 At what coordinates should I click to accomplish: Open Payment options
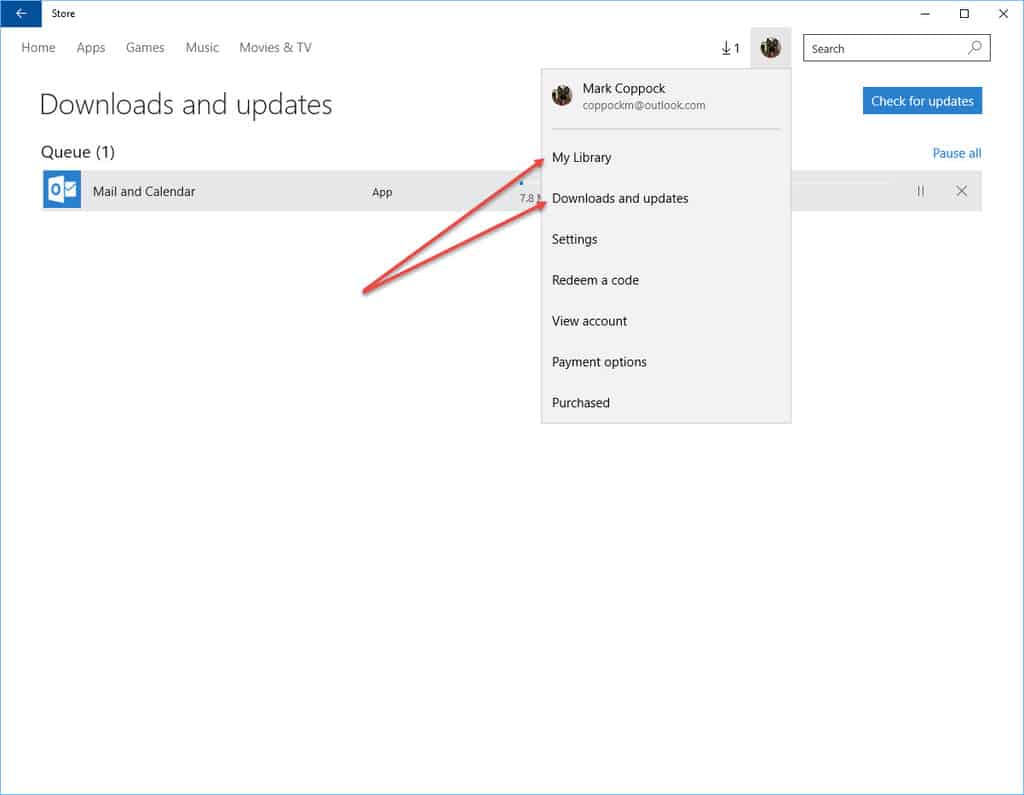pos(666,362)
